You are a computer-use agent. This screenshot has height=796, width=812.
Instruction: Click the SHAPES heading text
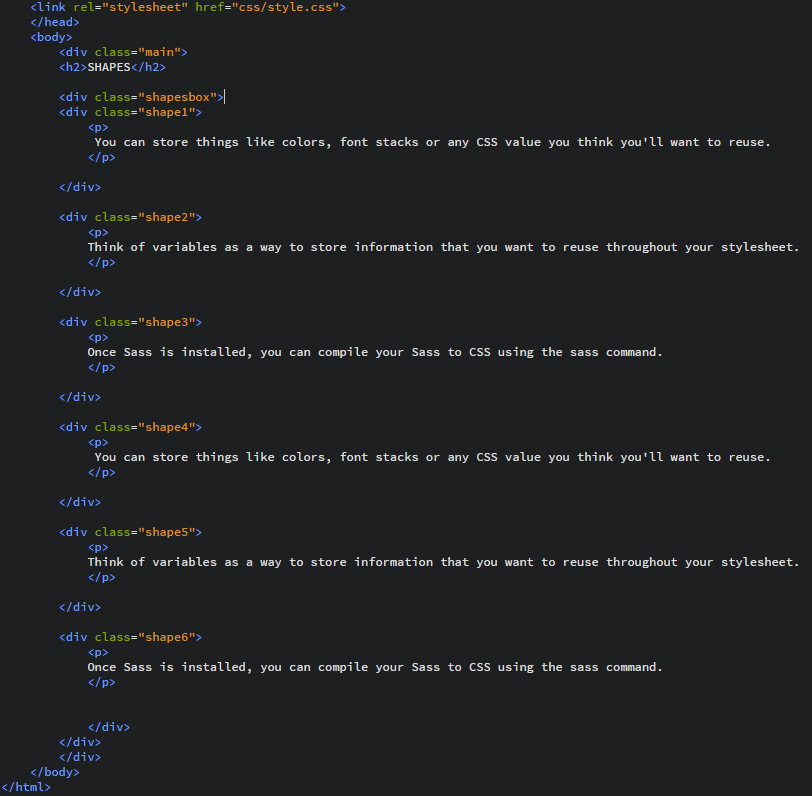[x=109, y=67]
